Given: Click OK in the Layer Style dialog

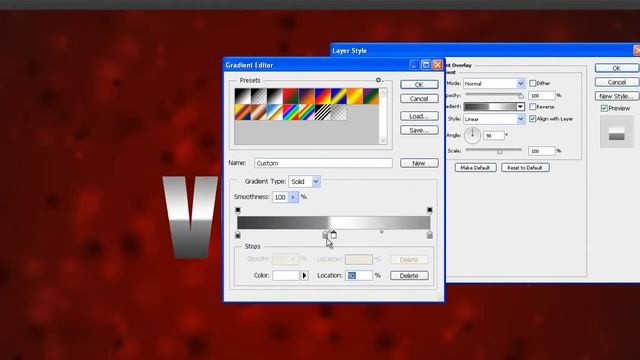Looking at the screenshot, I should tap(617, 68).
